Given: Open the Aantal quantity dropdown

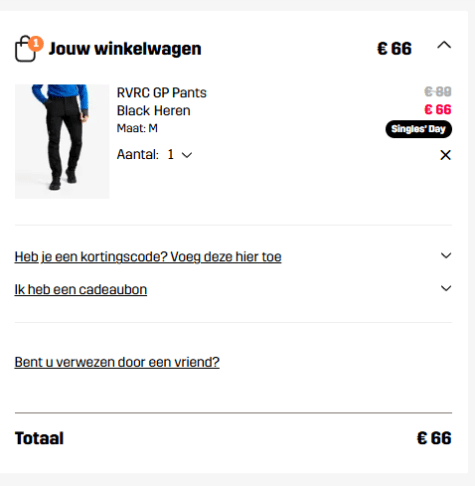Looking at the screenshot, I should click(x=180, y=155).
